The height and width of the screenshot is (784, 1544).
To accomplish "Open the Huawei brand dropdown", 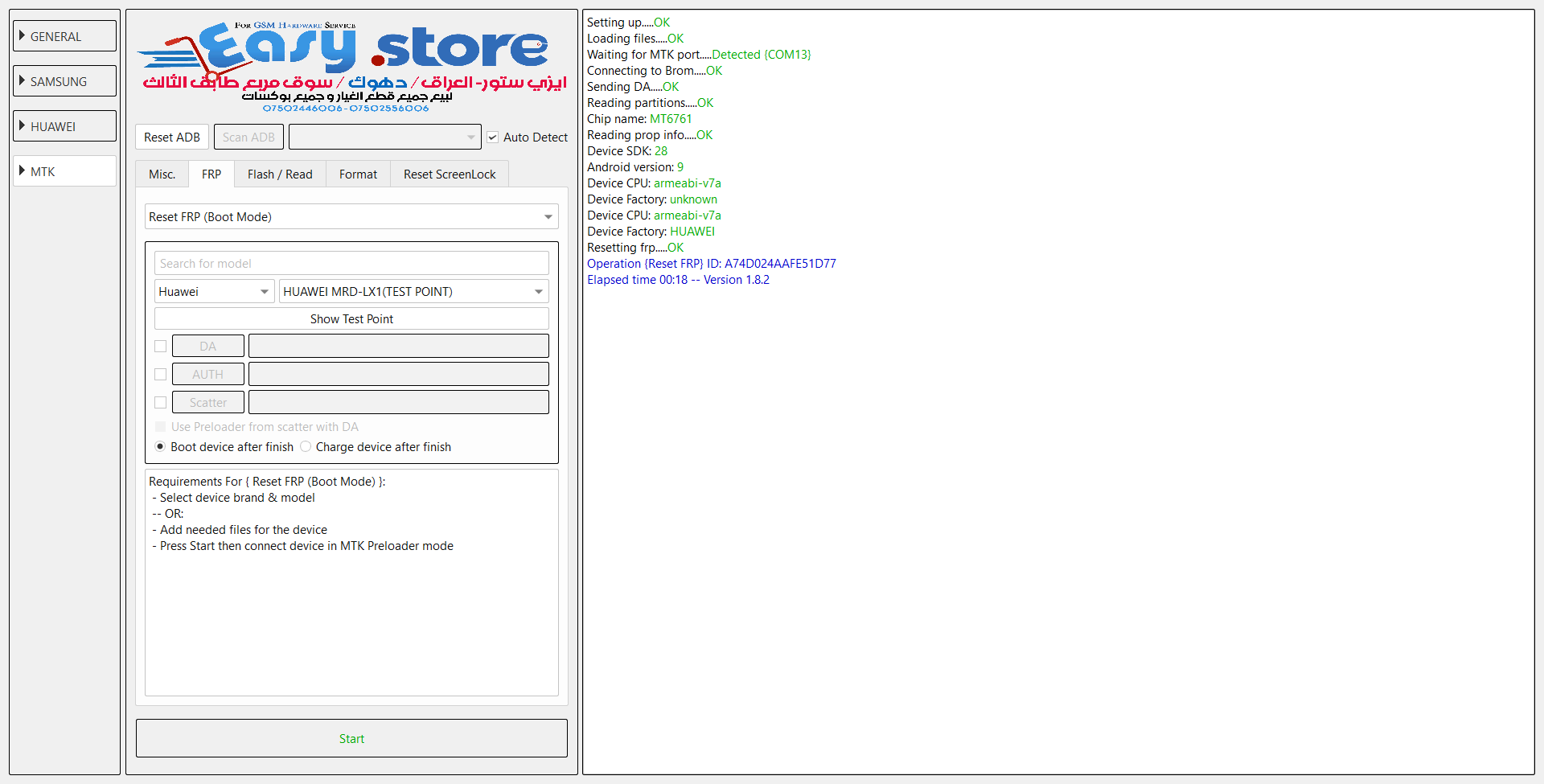I will 214,292.
